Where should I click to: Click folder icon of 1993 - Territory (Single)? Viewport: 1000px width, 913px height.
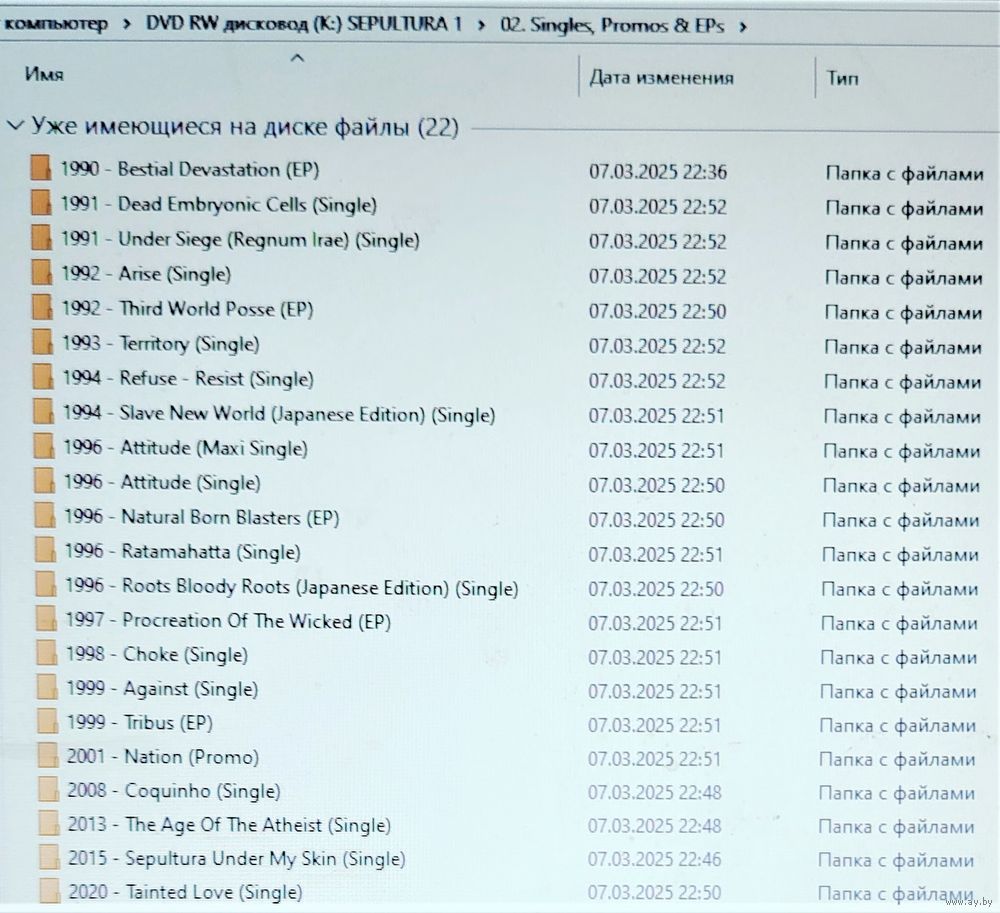42,342
